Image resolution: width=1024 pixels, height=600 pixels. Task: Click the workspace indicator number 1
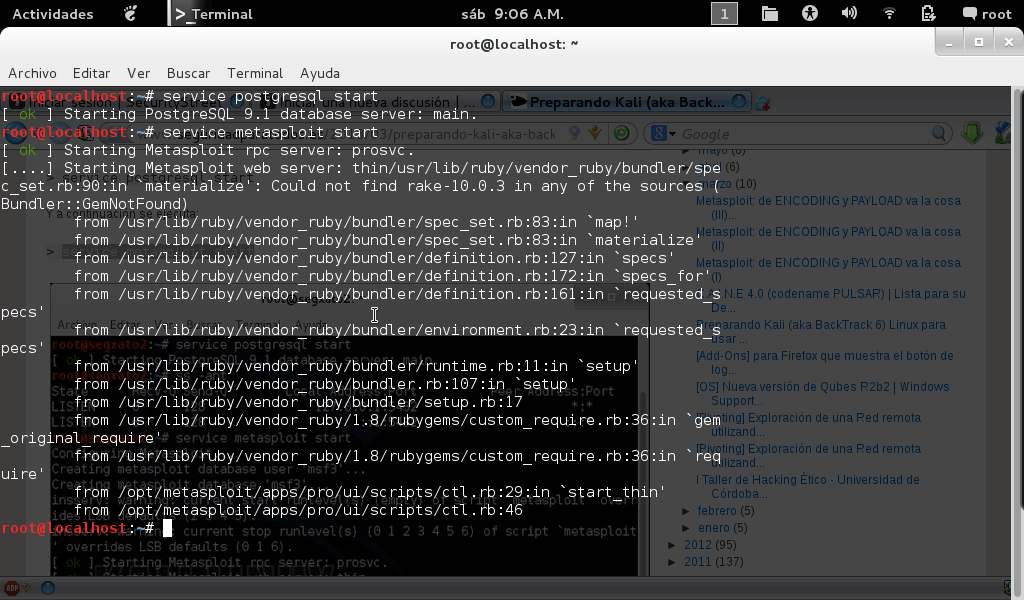pos(724,14)
